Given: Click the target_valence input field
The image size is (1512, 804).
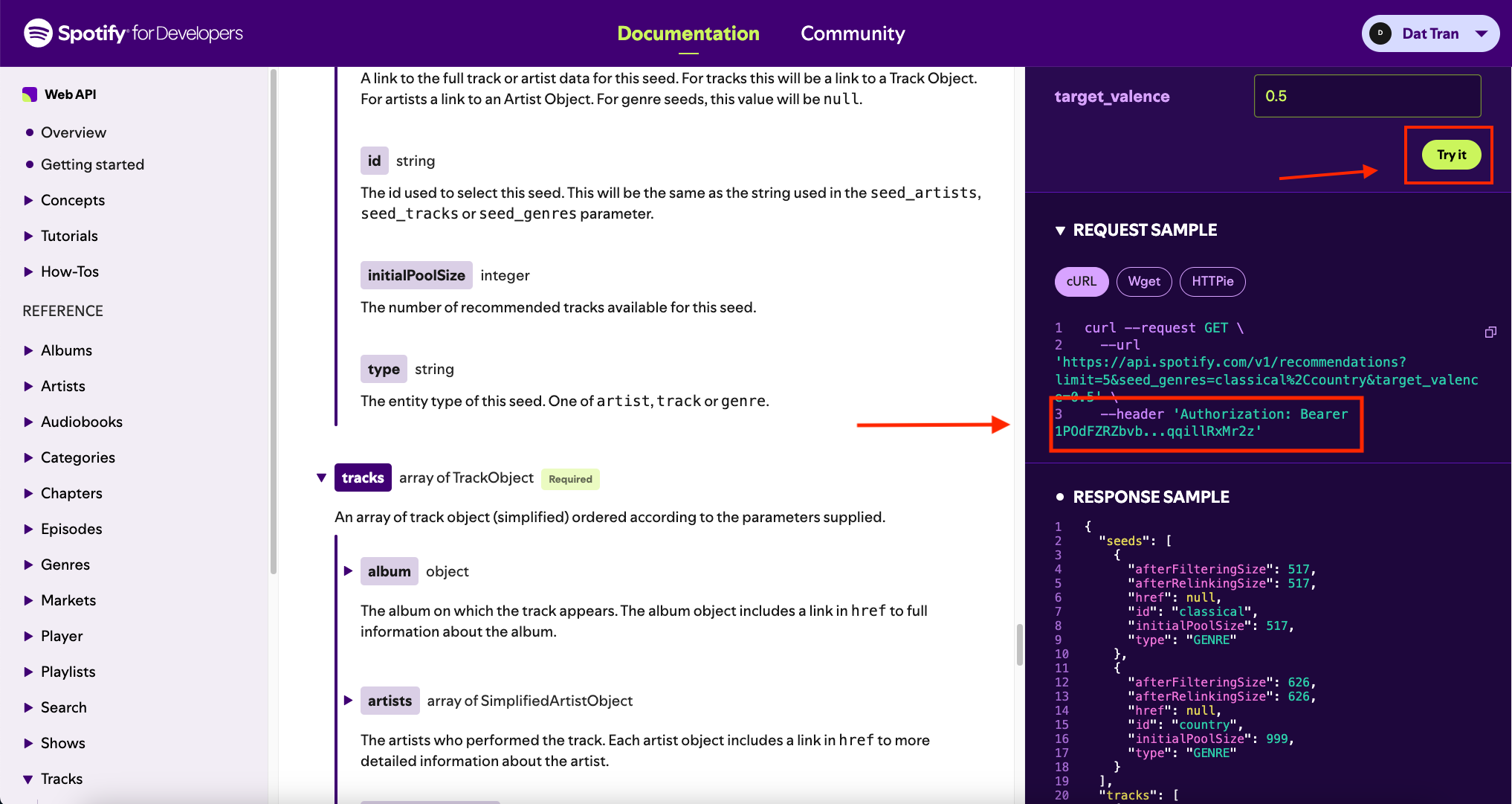Looking at the screenshot, I should (1367, 96).
